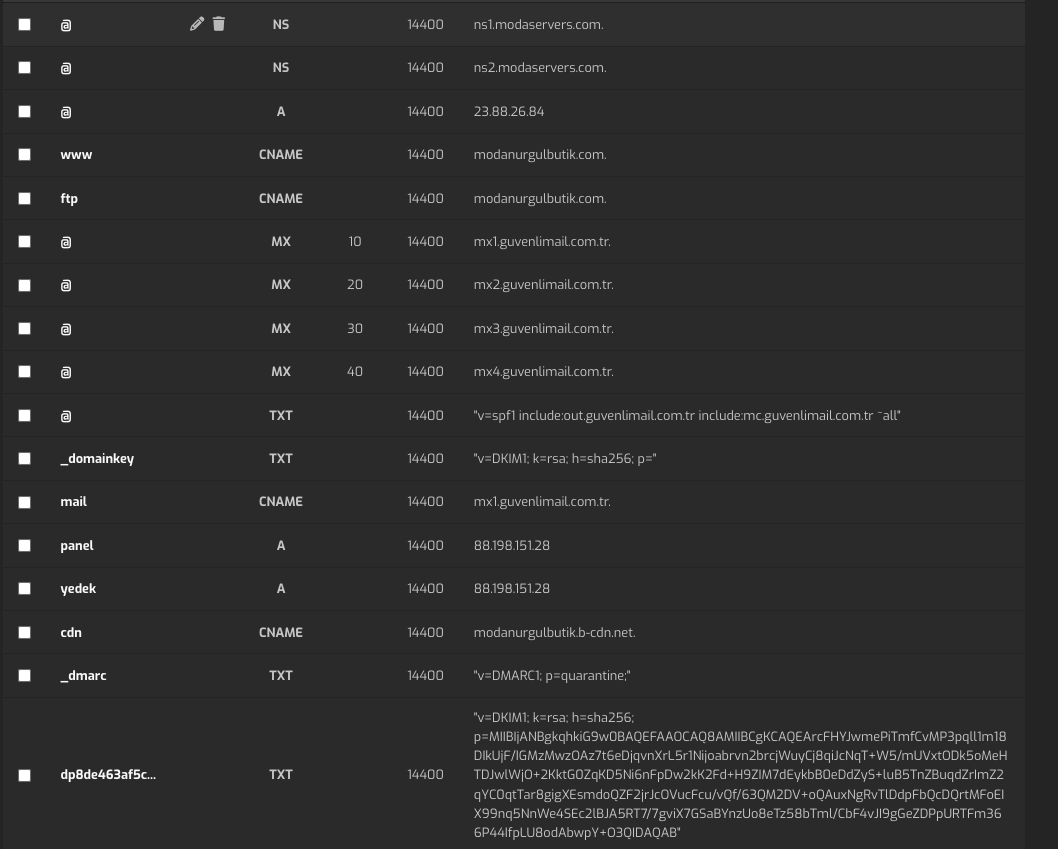Click the trash delete icon on ns1 record
This screenshot has width=1058, height=849.
[x=219, y=24]
